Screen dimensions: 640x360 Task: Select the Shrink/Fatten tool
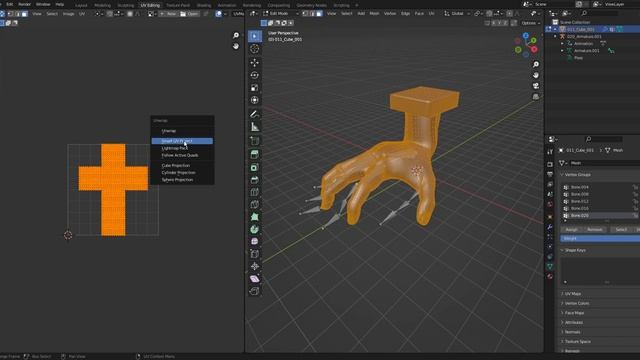pos(255,266)
